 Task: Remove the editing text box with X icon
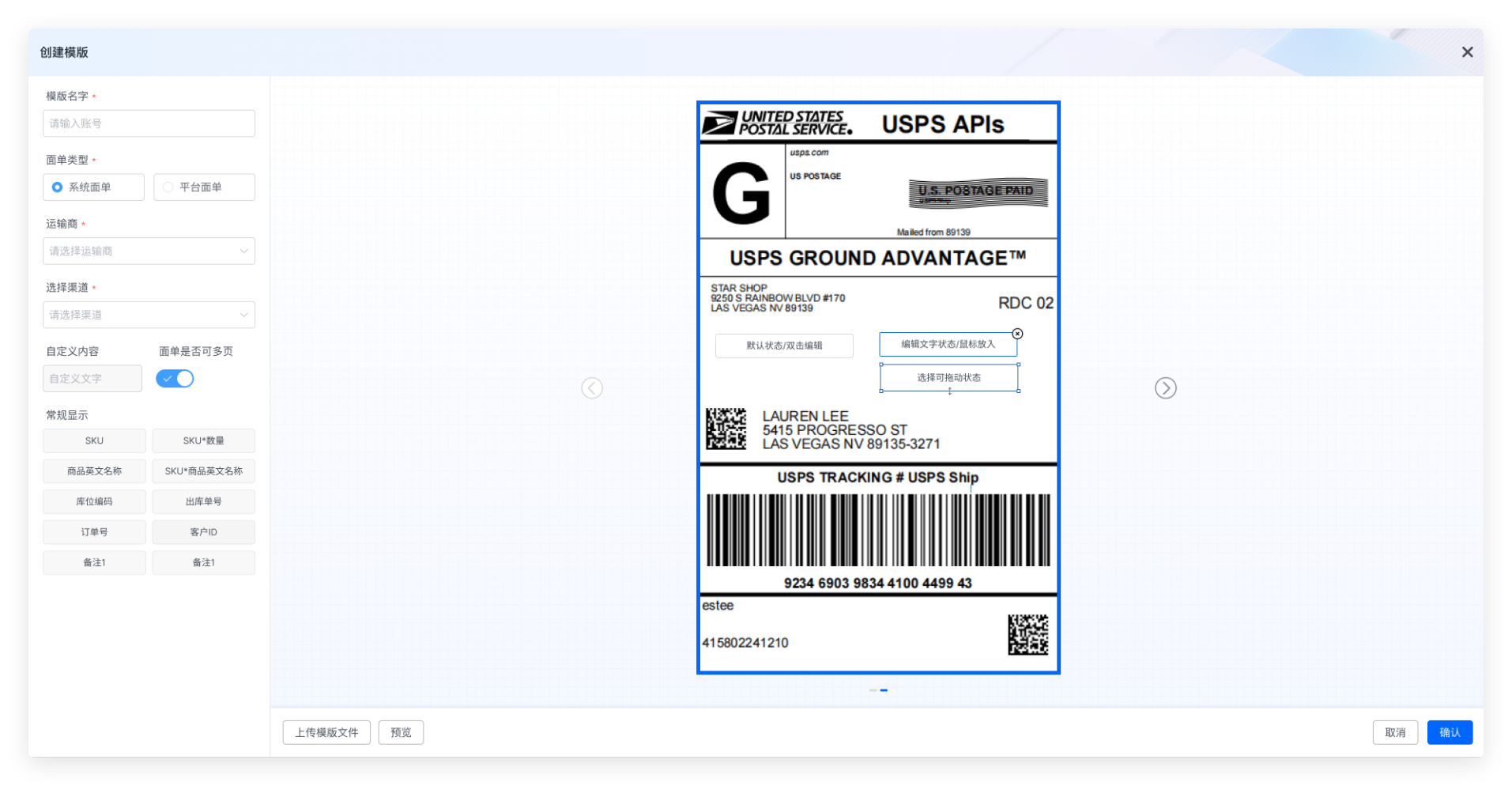click(1017, 334)
